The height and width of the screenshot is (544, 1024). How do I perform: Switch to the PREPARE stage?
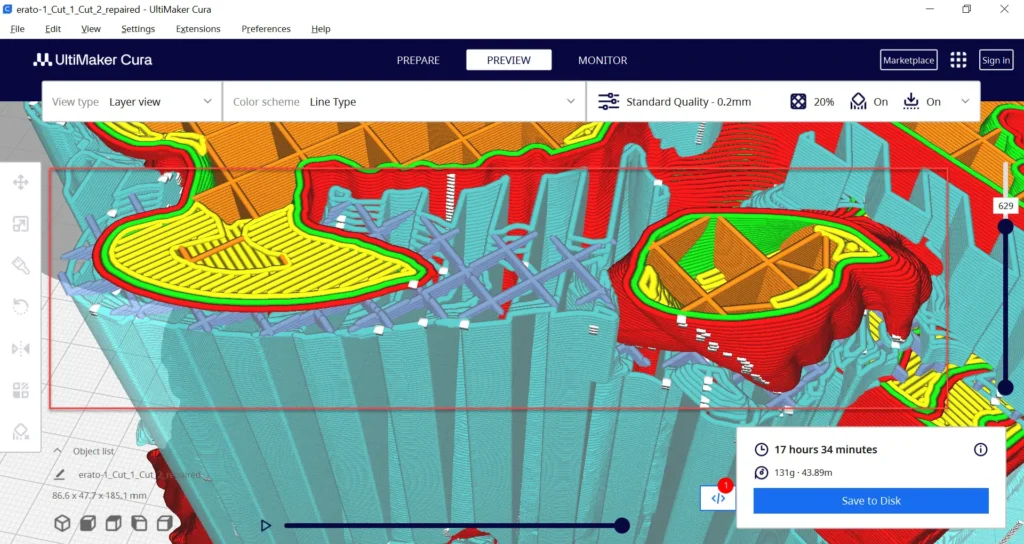pyautogui.click(x=418, y=60)
